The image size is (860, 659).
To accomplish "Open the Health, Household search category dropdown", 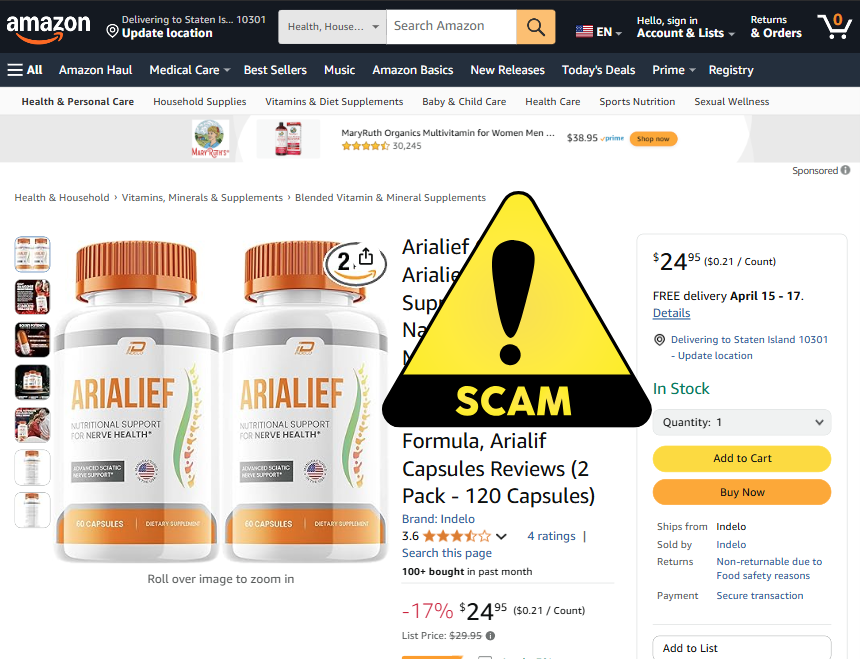I will pos(332,26).
